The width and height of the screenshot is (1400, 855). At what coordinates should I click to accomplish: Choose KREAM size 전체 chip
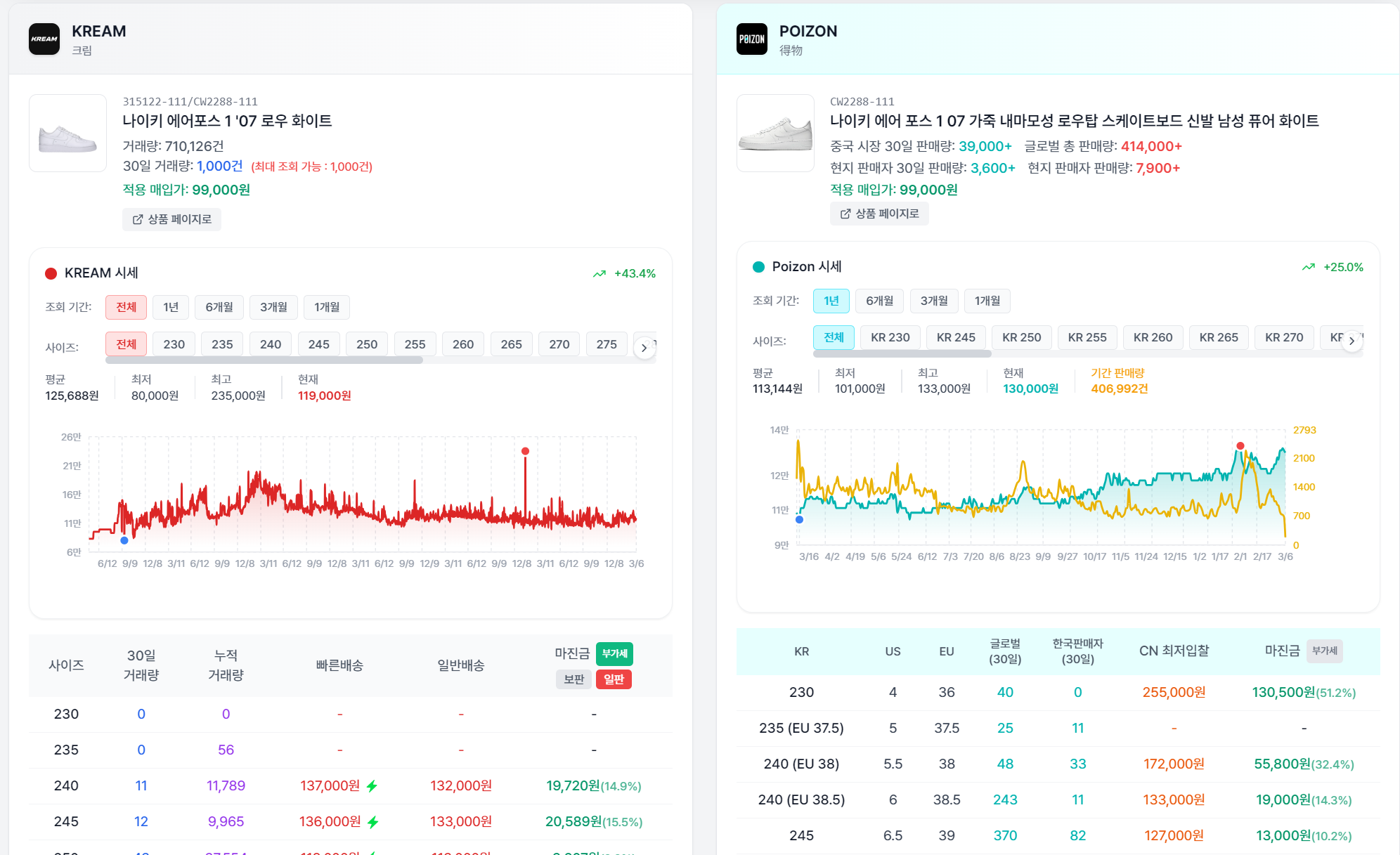(127, 344)
